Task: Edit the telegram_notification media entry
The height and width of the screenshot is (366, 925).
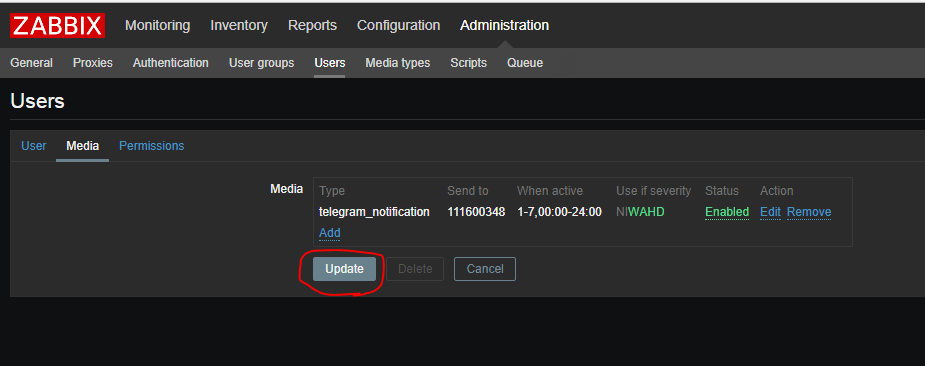Action: click(770, 212)
